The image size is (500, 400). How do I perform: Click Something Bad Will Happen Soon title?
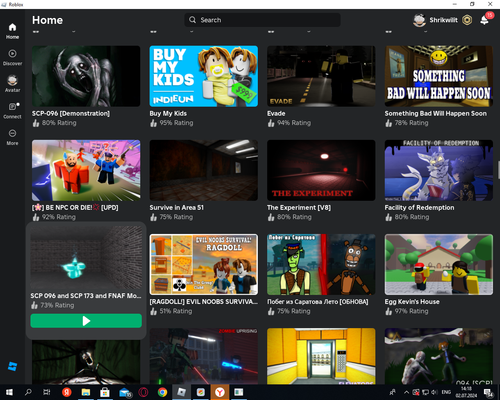click(x=436, y=113)
